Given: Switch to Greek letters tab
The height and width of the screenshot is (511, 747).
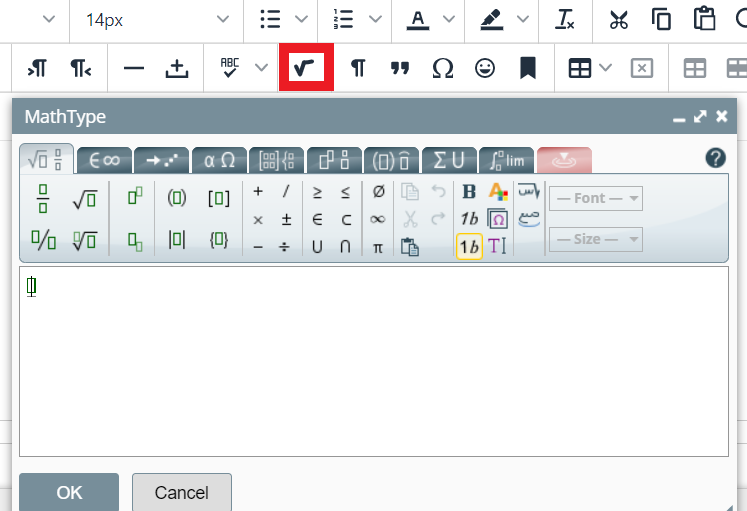Looking at the screenshot, I should coord(219,160).
